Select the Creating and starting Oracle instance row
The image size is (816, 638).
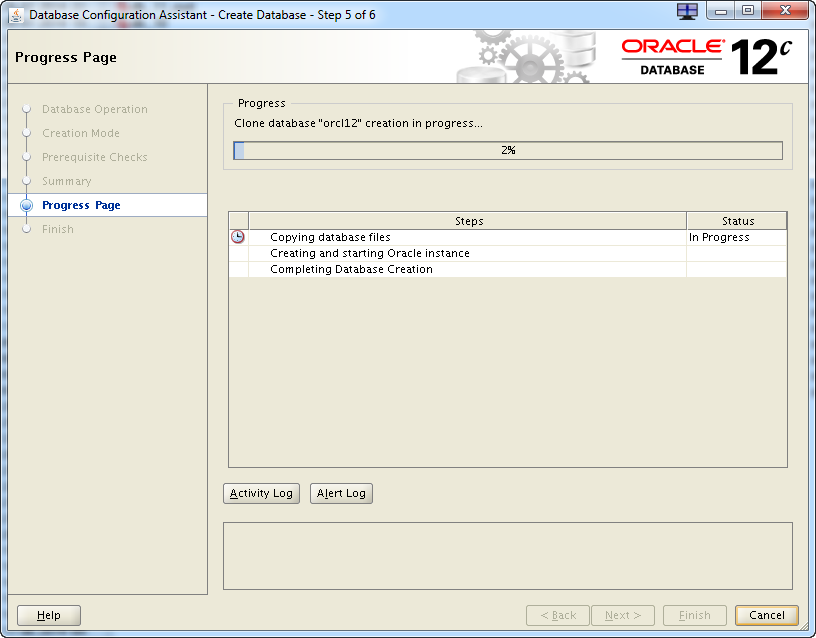coord(508,253)
